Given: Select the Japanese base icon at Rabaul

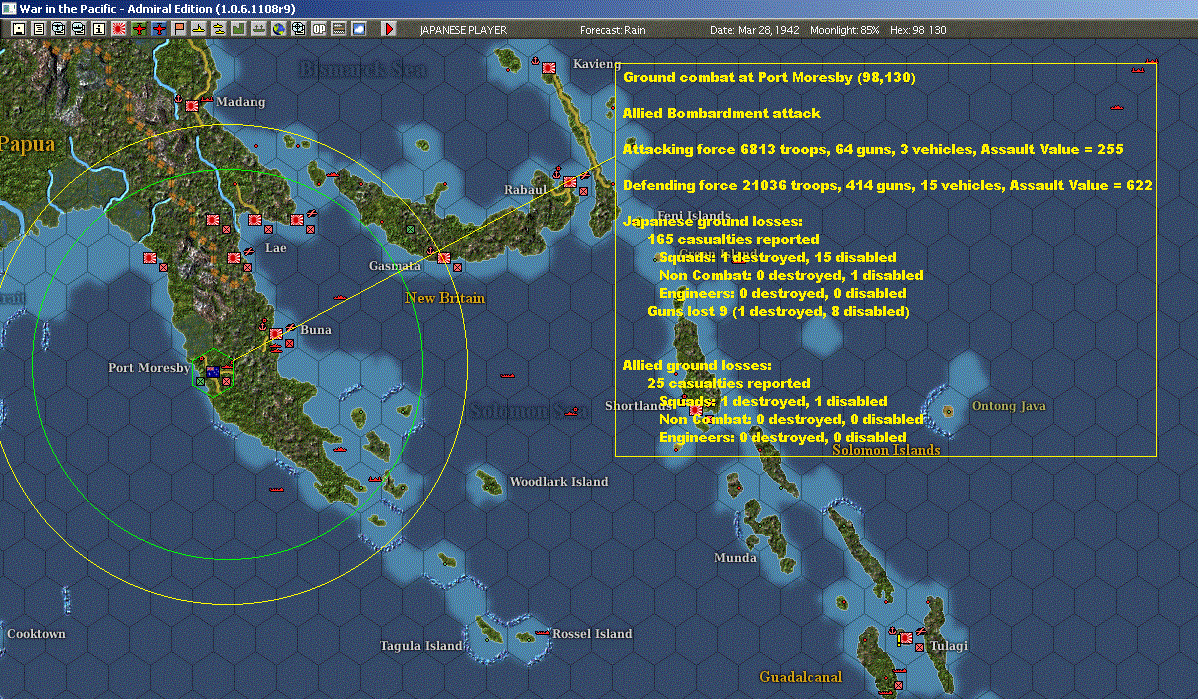Looking at the screenshot, I should coord(570,182).
